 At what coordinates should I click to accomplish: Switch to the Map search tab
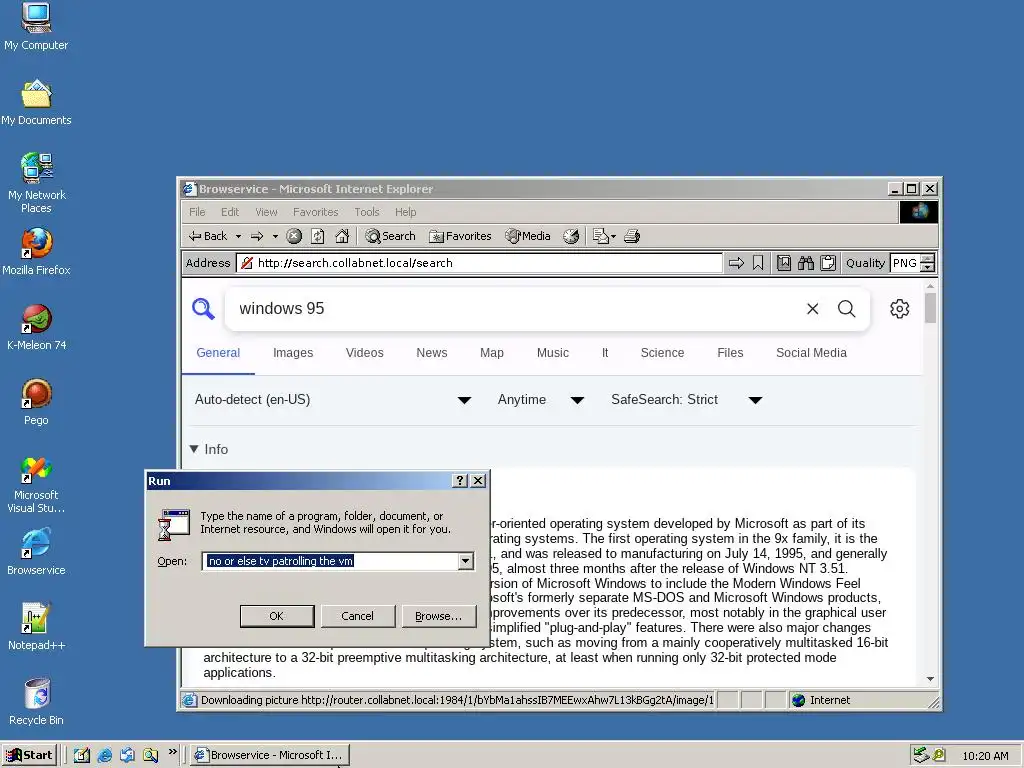[x=492, y=353]
